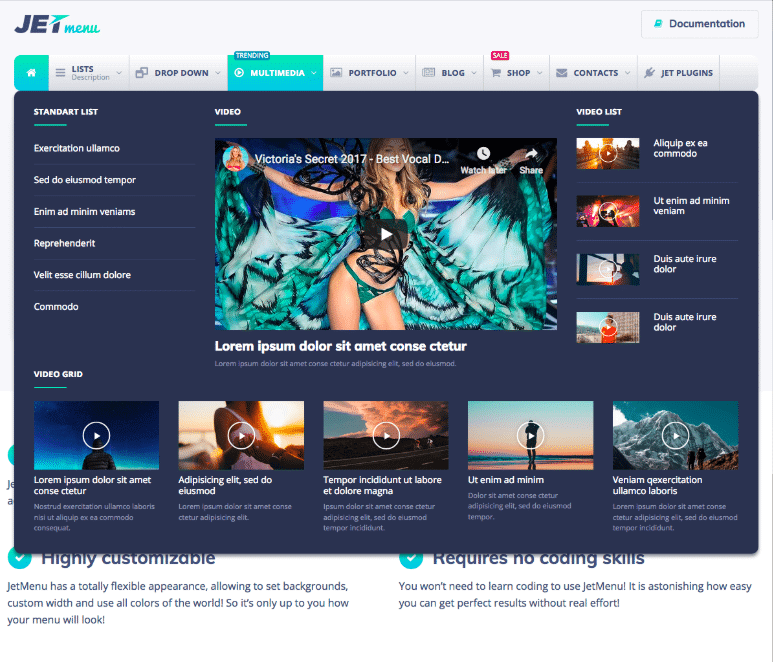This screenshot has width=773, height=662.
Task: Click the Share arrow on the video
Action: 531,153
